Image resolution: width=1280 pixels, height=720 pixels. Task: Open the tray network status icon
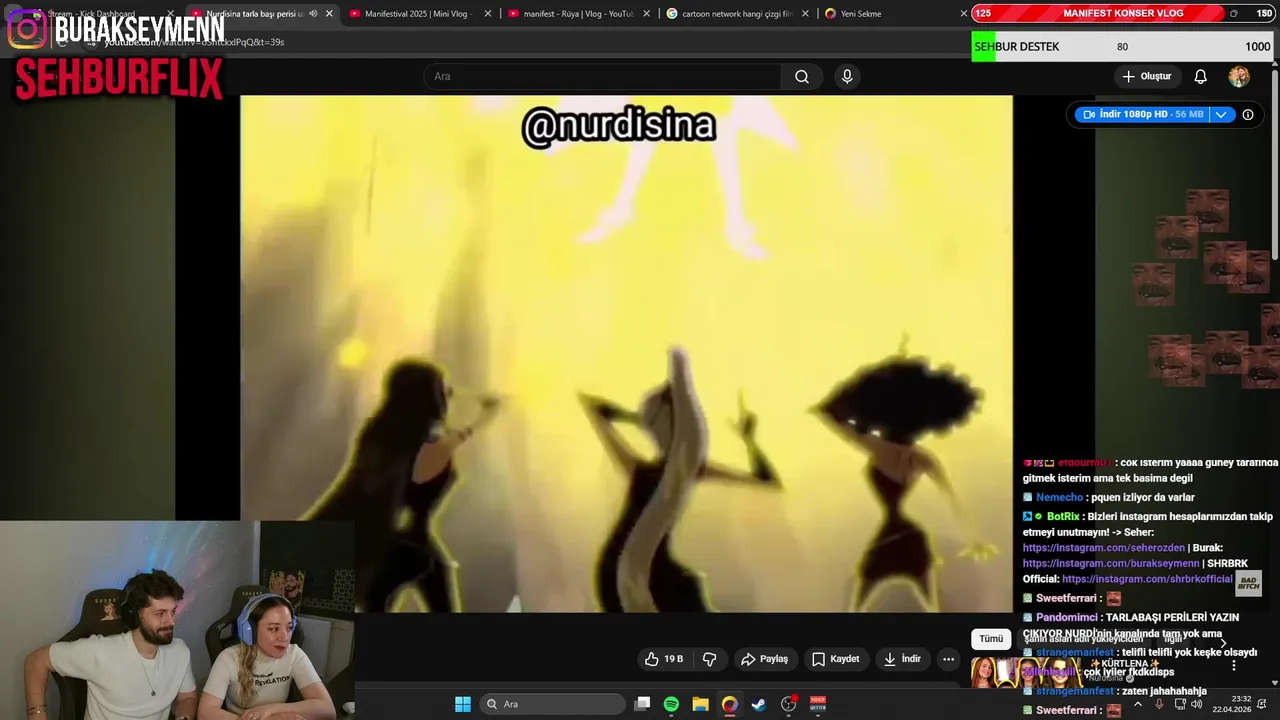pos(1180,704)
